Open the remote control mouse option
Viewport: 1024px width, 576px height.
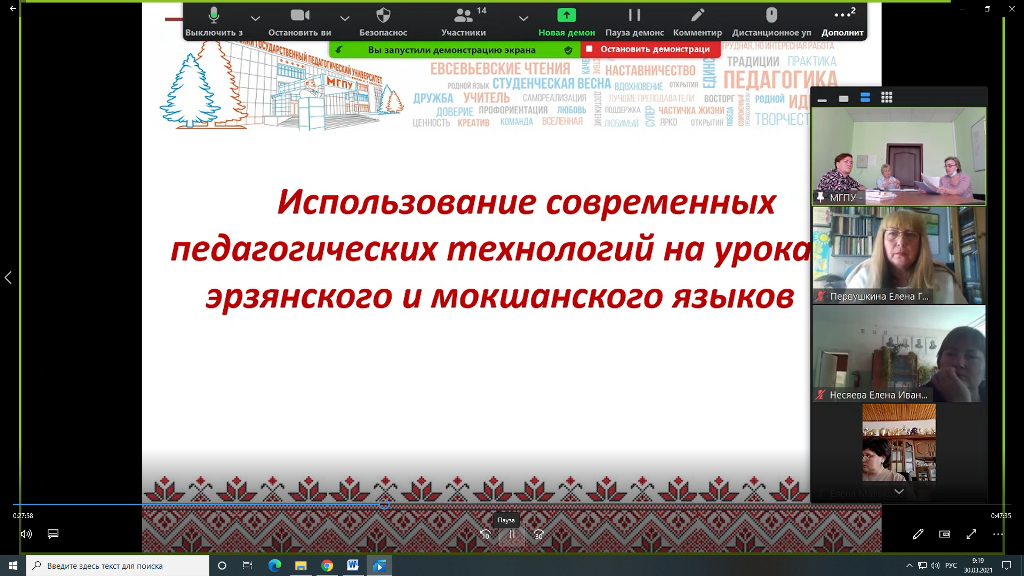(x=771, y=16)
